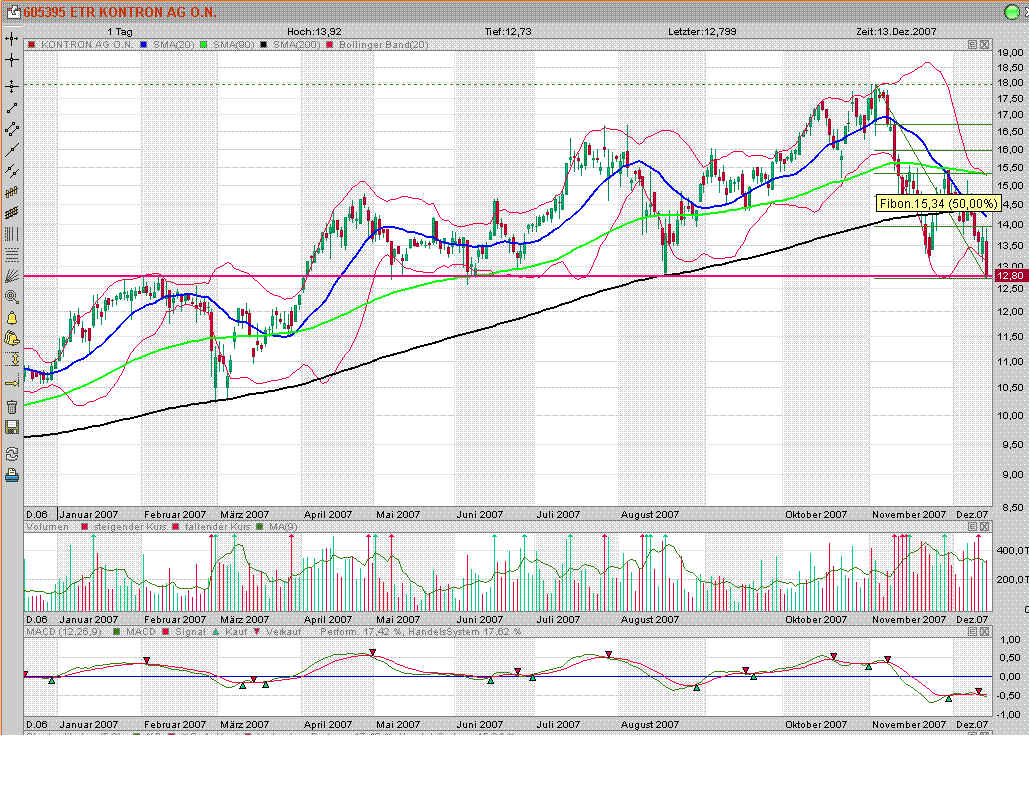Click the single bell alarm icon
The image size is (1029, 797).
(12, 318)
